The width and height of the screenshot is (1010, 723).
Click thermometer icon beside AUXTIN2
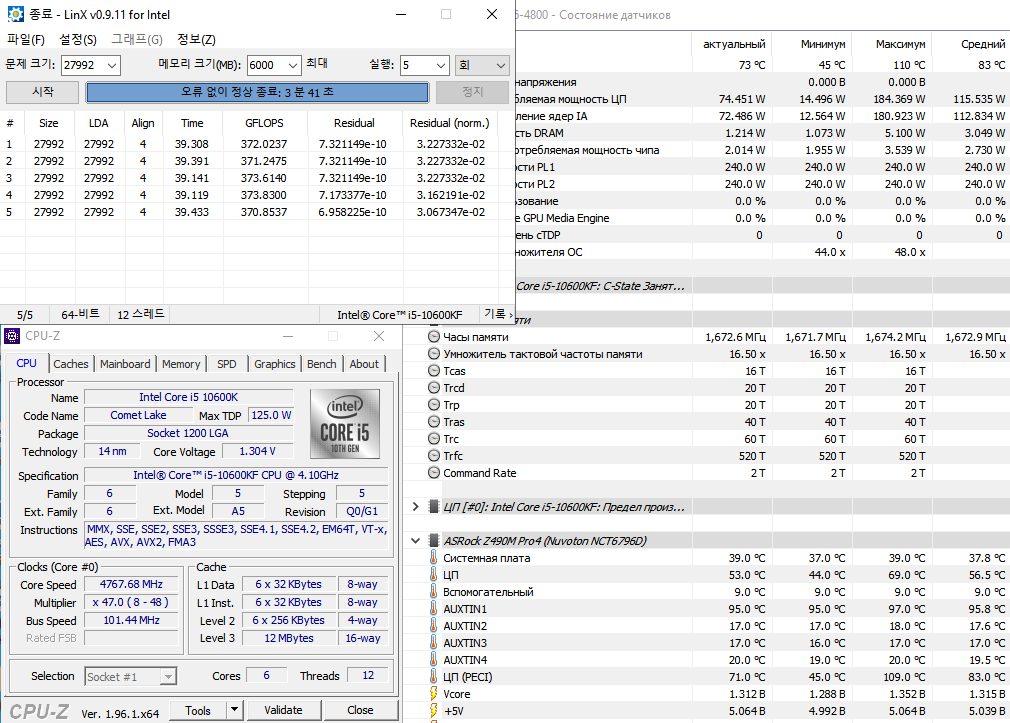434,626
